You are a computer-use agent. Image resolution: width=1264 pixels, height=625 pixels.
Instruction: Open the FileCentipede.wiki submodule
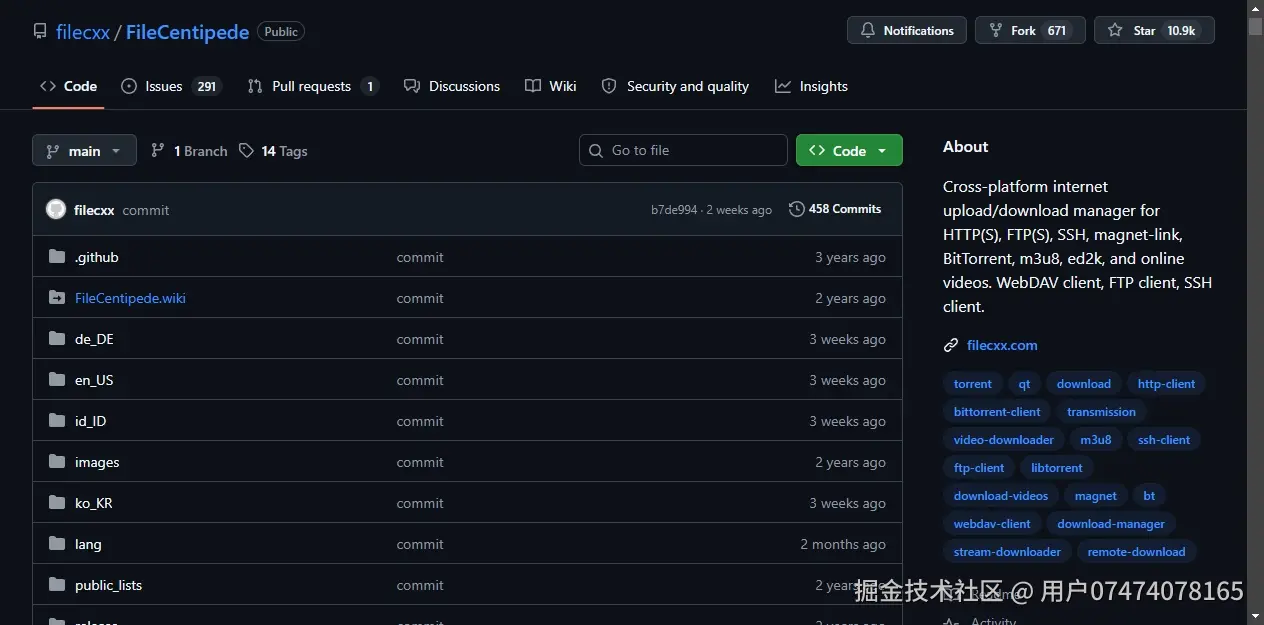tap(130, 298)
